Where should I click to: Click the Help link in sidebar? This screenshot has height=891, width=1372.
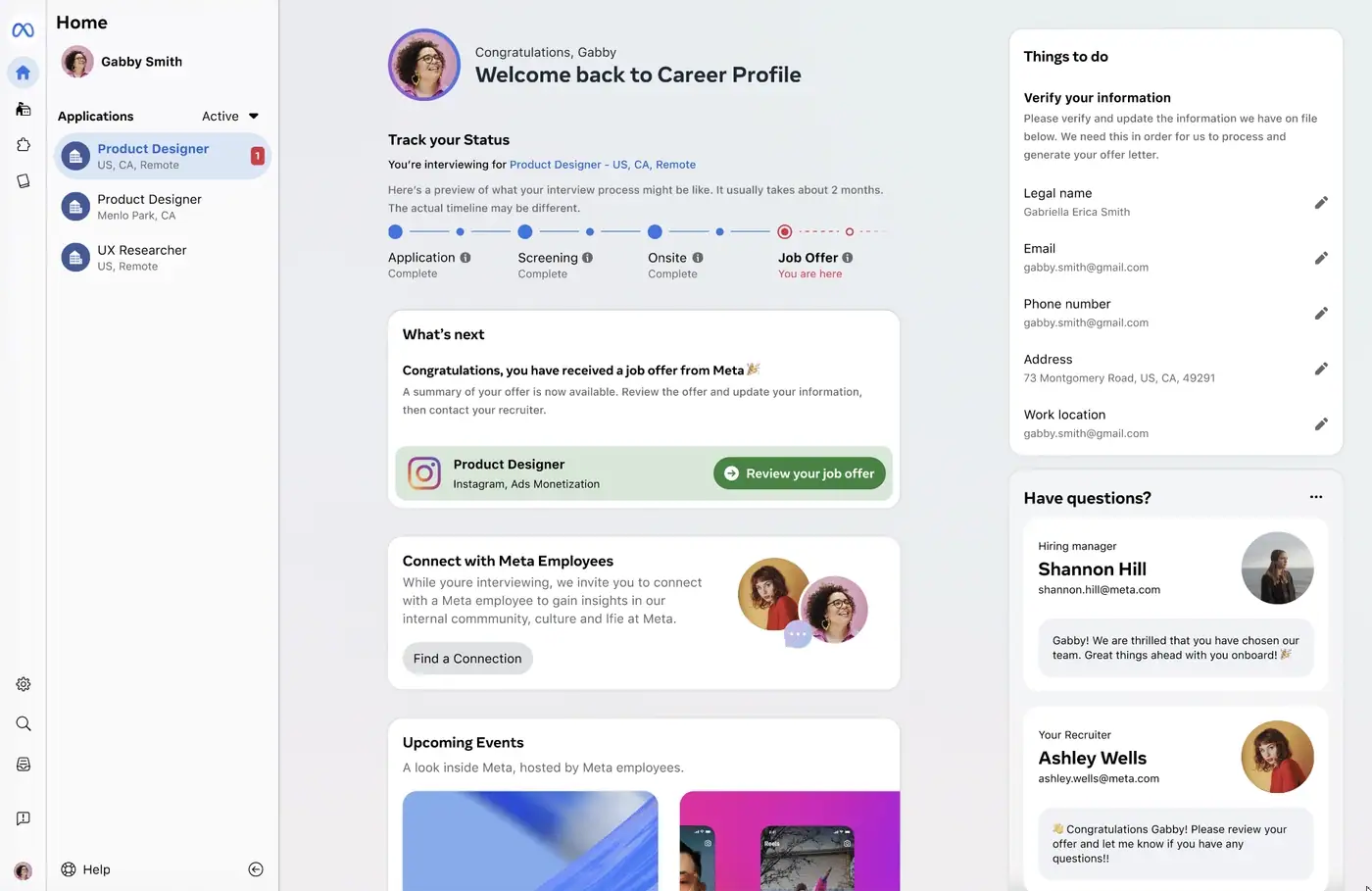[96, 869]
